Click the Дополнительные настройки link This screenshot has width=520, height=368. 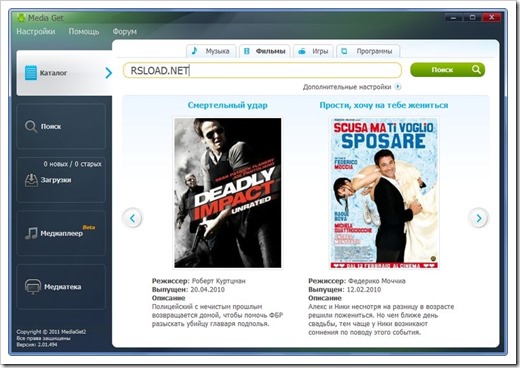pos(347,87)
